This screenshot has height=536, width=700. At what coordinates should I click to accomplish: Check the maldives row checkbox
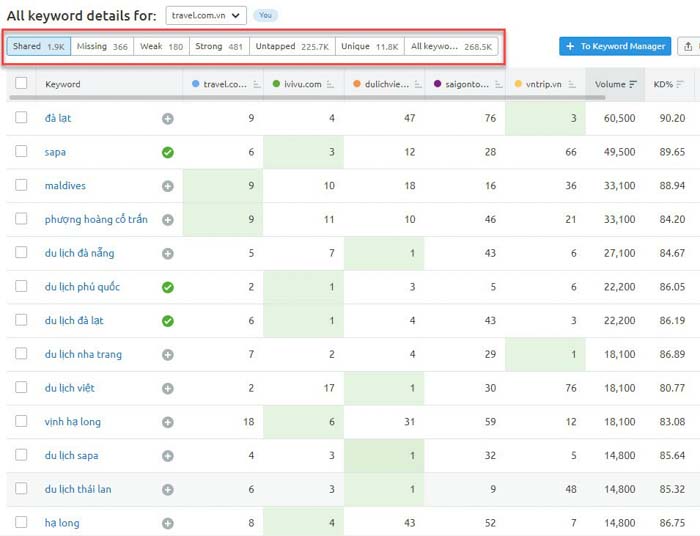coord(21,185)
